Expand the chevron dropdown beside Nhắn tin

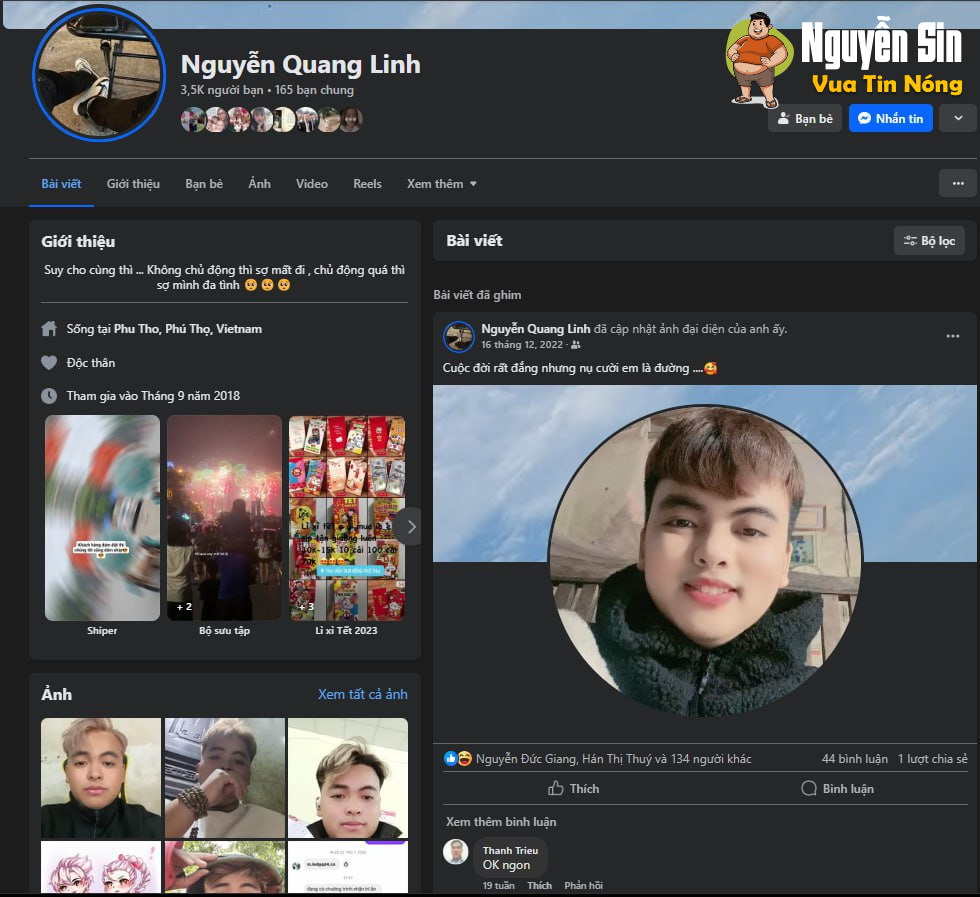click(959, 118)
